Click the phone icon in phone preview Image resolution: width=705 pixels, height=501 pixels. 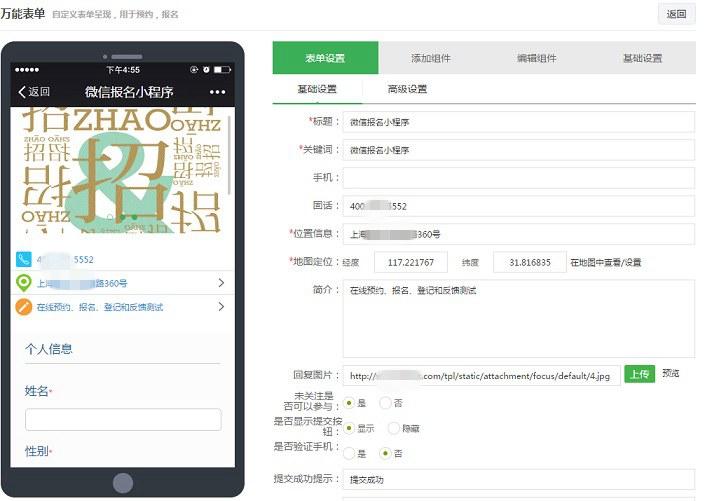(x=23, y=259)
